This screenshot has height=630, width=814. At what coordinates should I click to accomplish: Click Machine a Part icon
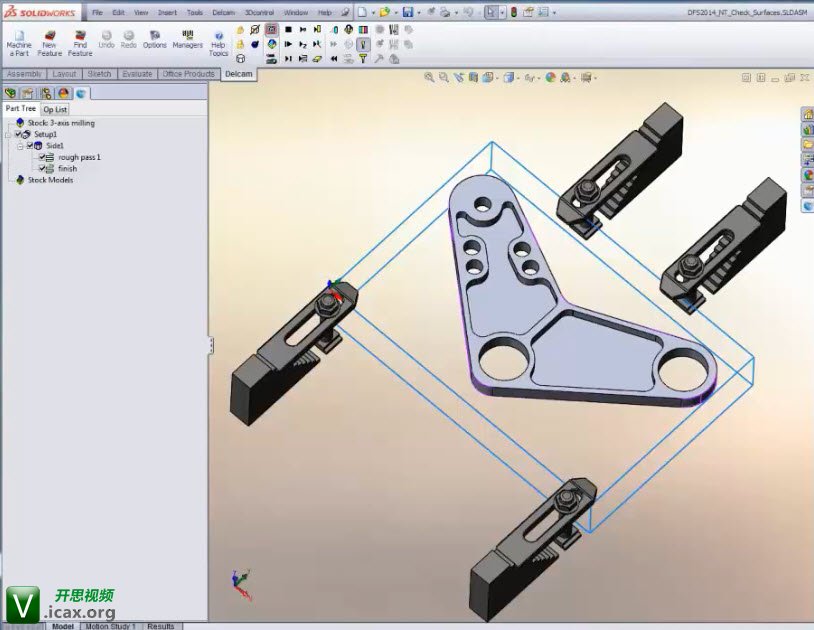[x=19, y=44]
